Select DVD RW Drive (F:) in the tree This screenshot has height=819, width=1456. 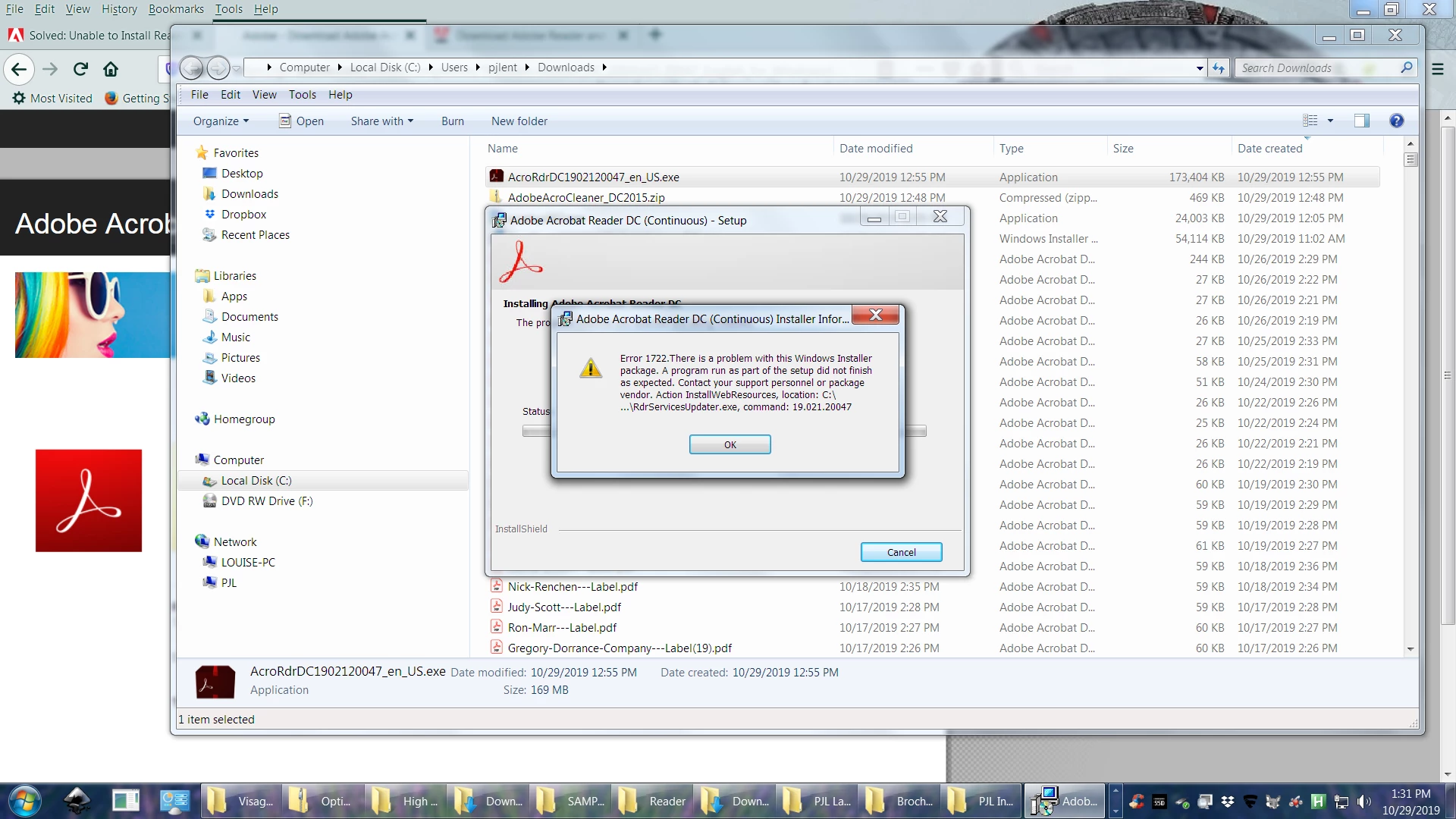tap(266, 501)
